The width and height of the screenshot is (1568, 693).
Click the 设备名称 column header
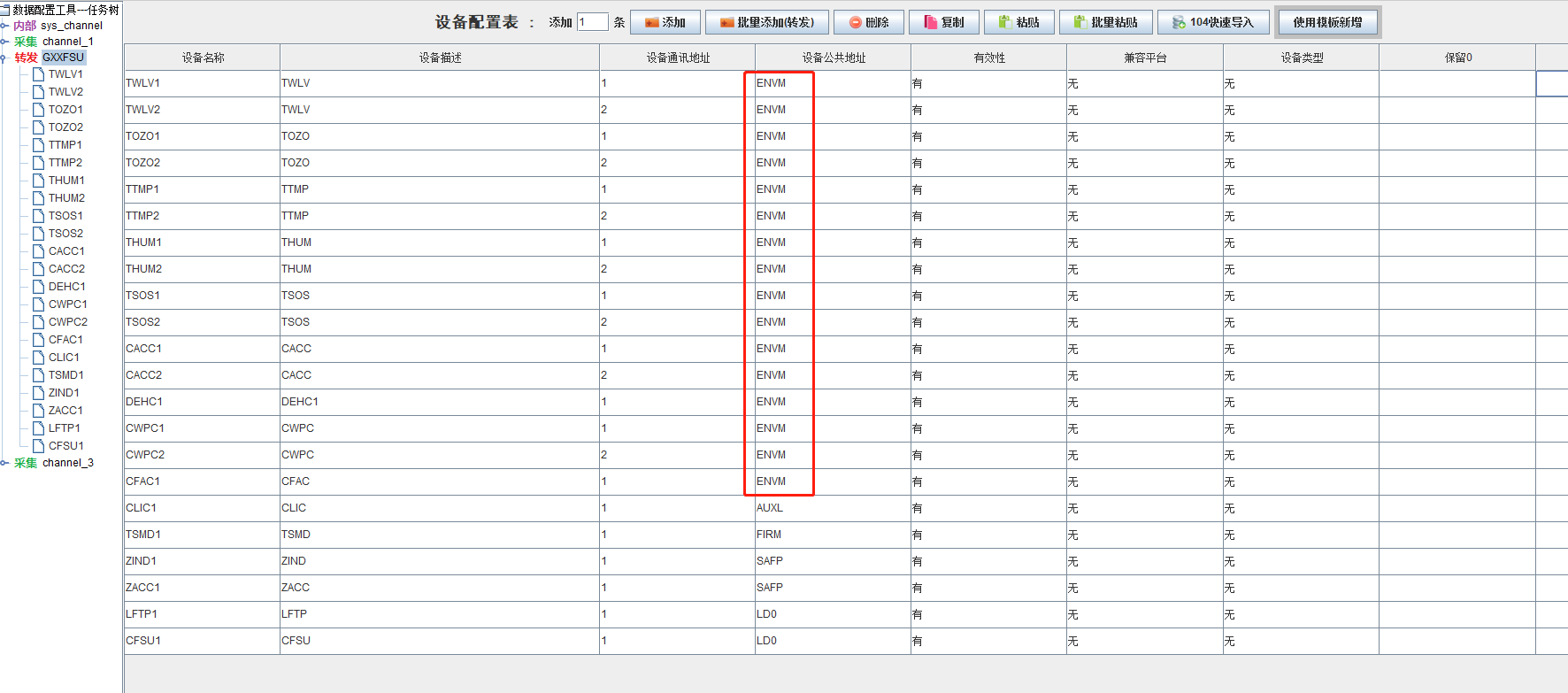203,58
